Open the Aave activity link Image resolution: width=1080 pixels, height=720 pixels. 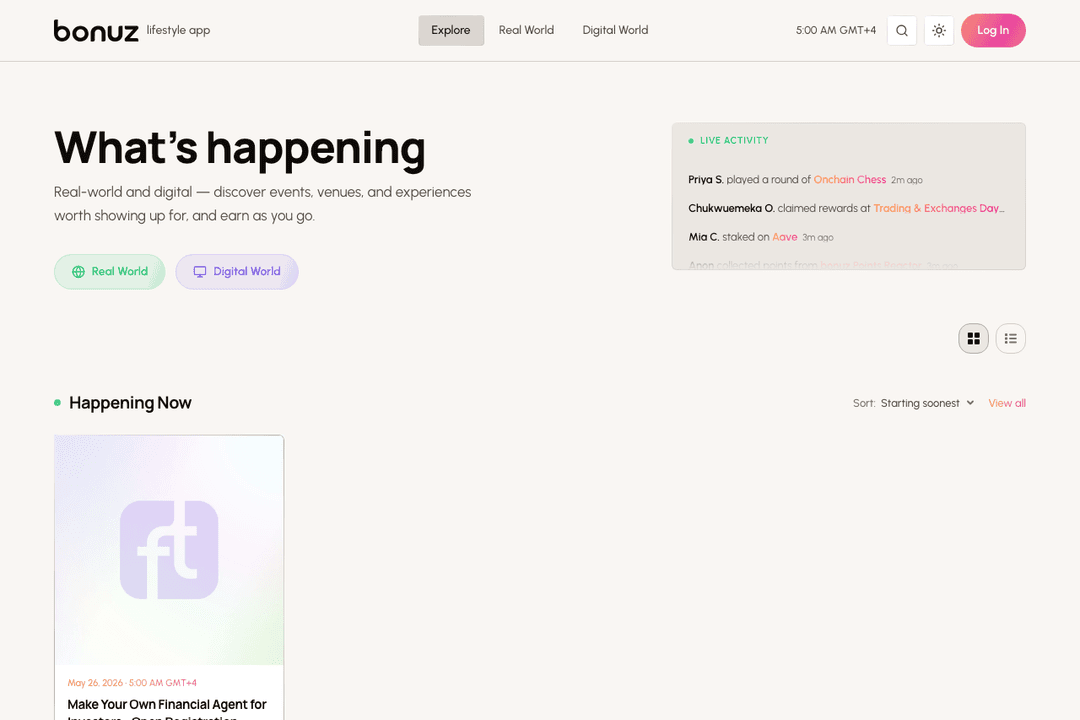point(785,237)
